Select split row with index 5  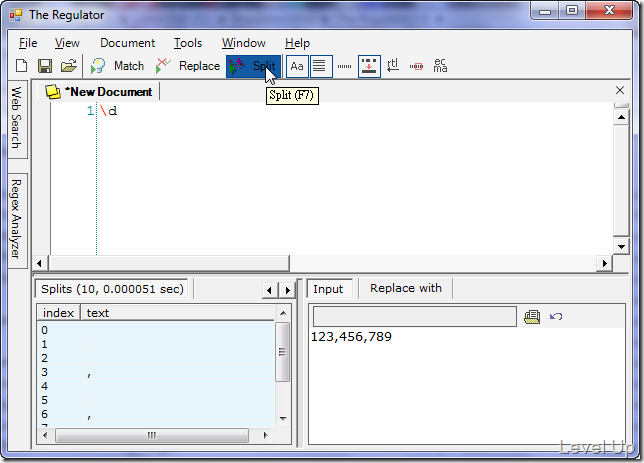(x=156, y=400)
